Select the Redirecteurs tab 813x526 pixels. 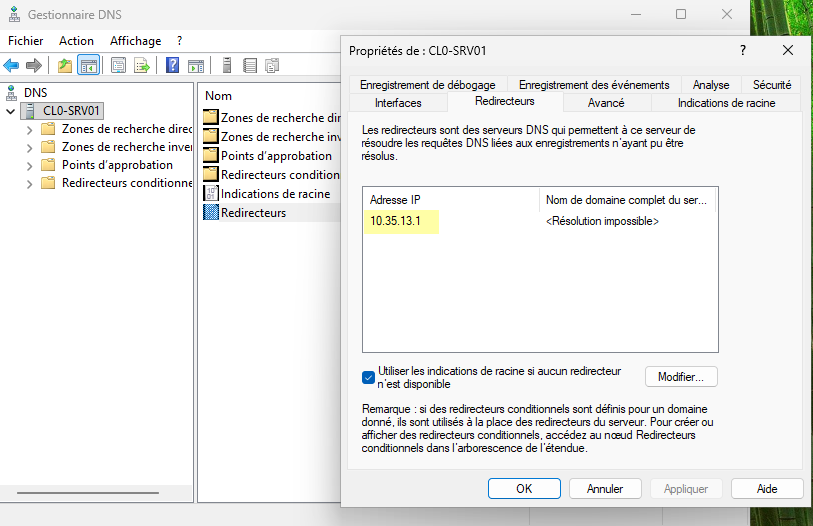pyautogui.click(x=504, y=101)
